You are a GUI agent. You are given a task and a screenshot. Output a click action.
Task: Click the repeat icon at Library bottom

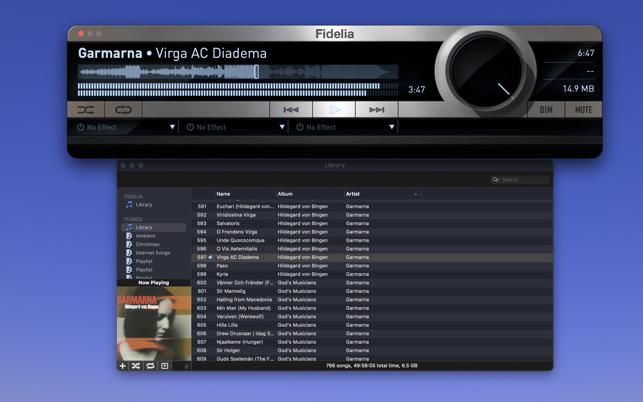150,366
